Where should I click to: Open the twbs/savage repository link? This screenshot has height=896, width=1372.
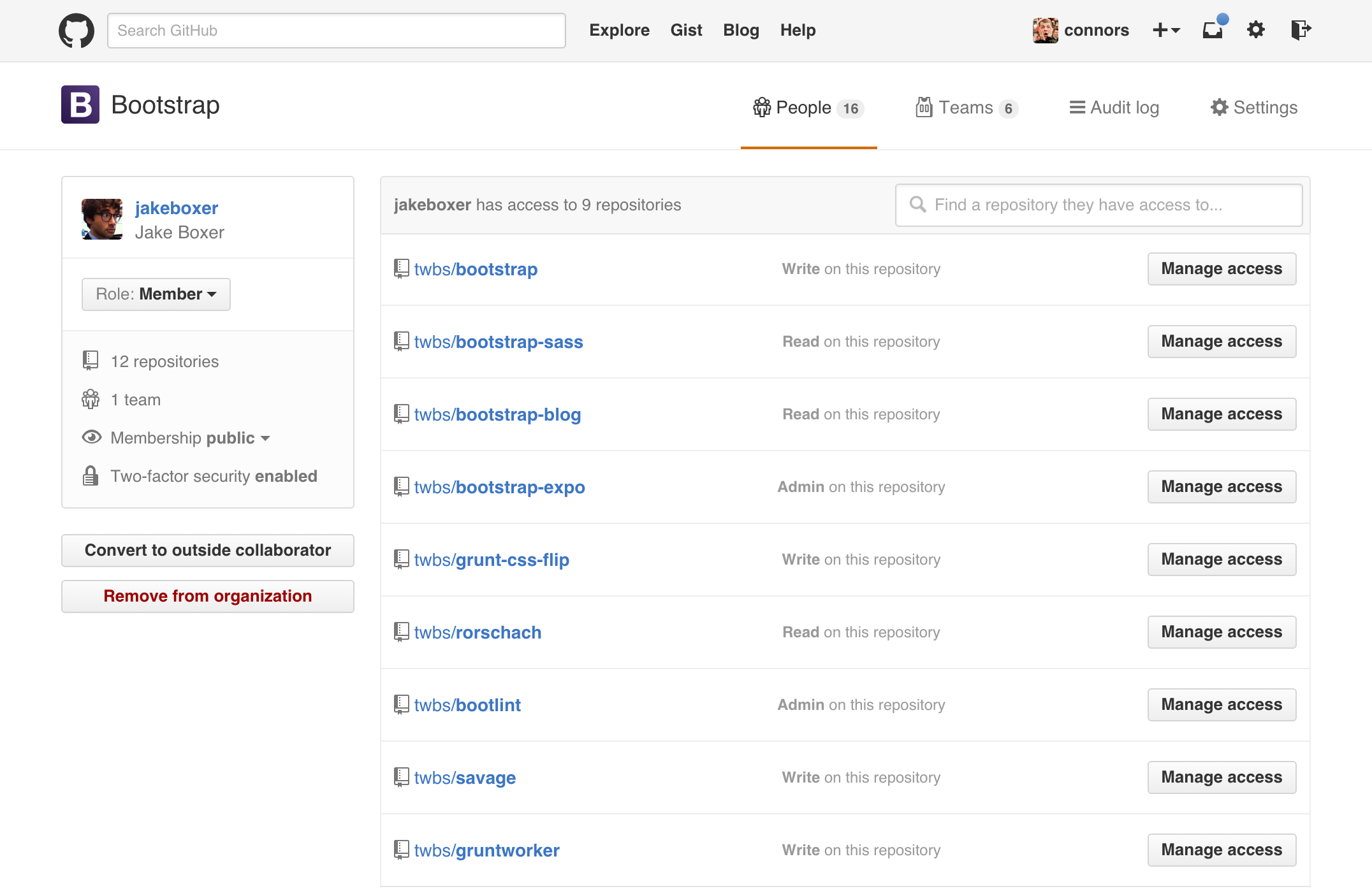pyautogui.click(x=465, y=777)
